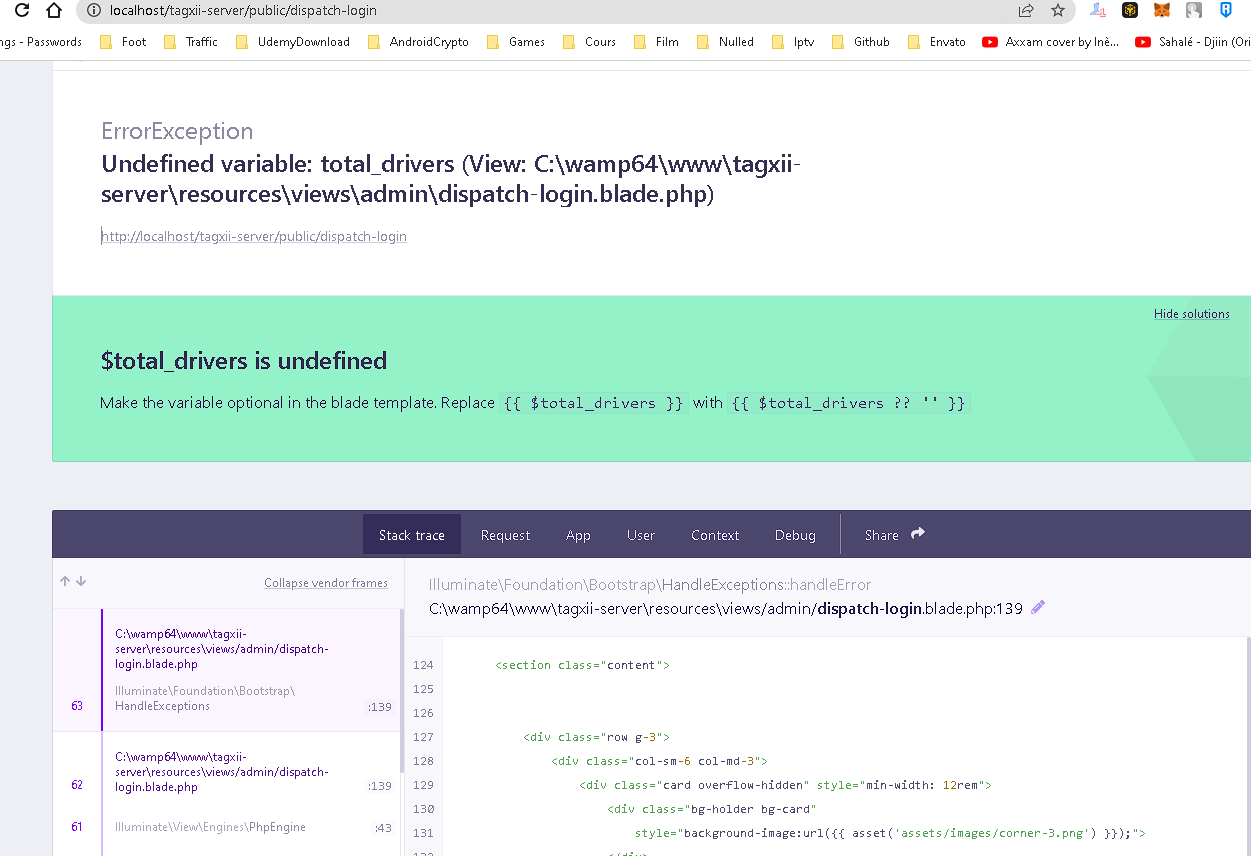Open the Github bookmarks folder
The image size is (1251, 856).
click(860, 42)
